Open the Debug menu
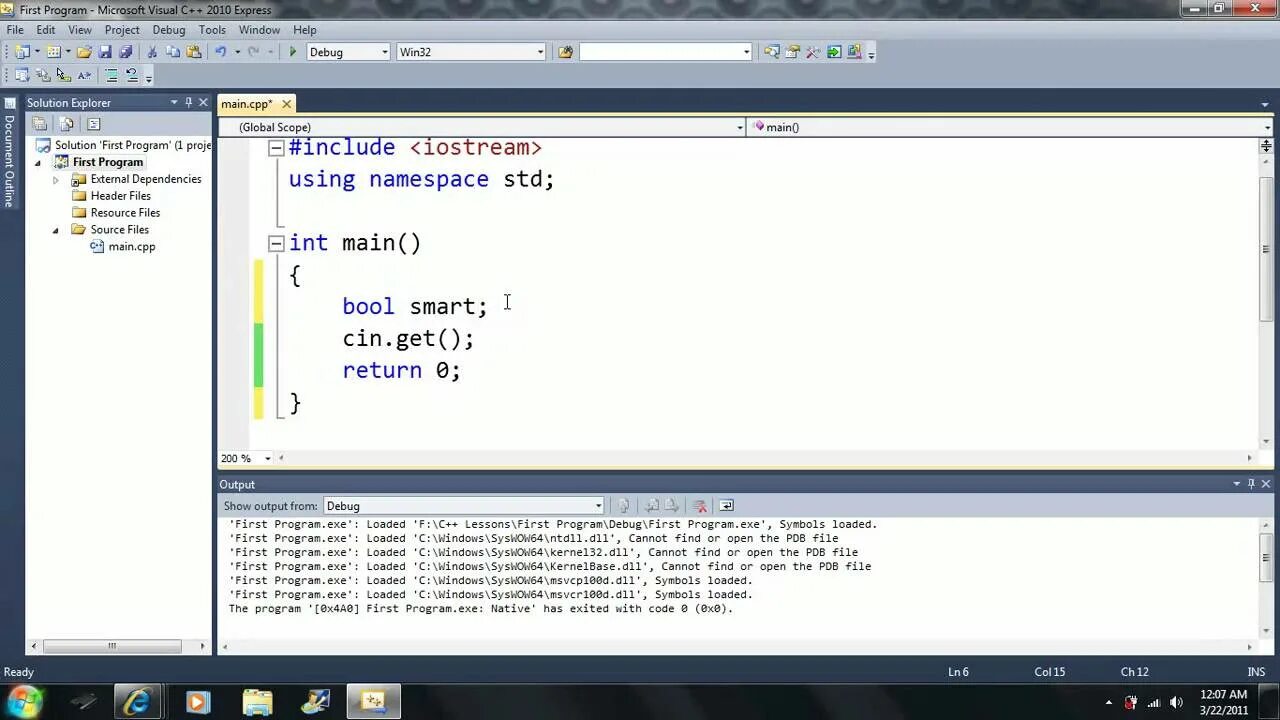Viewport: 1280px width, 720px height. tap(169, 30)
